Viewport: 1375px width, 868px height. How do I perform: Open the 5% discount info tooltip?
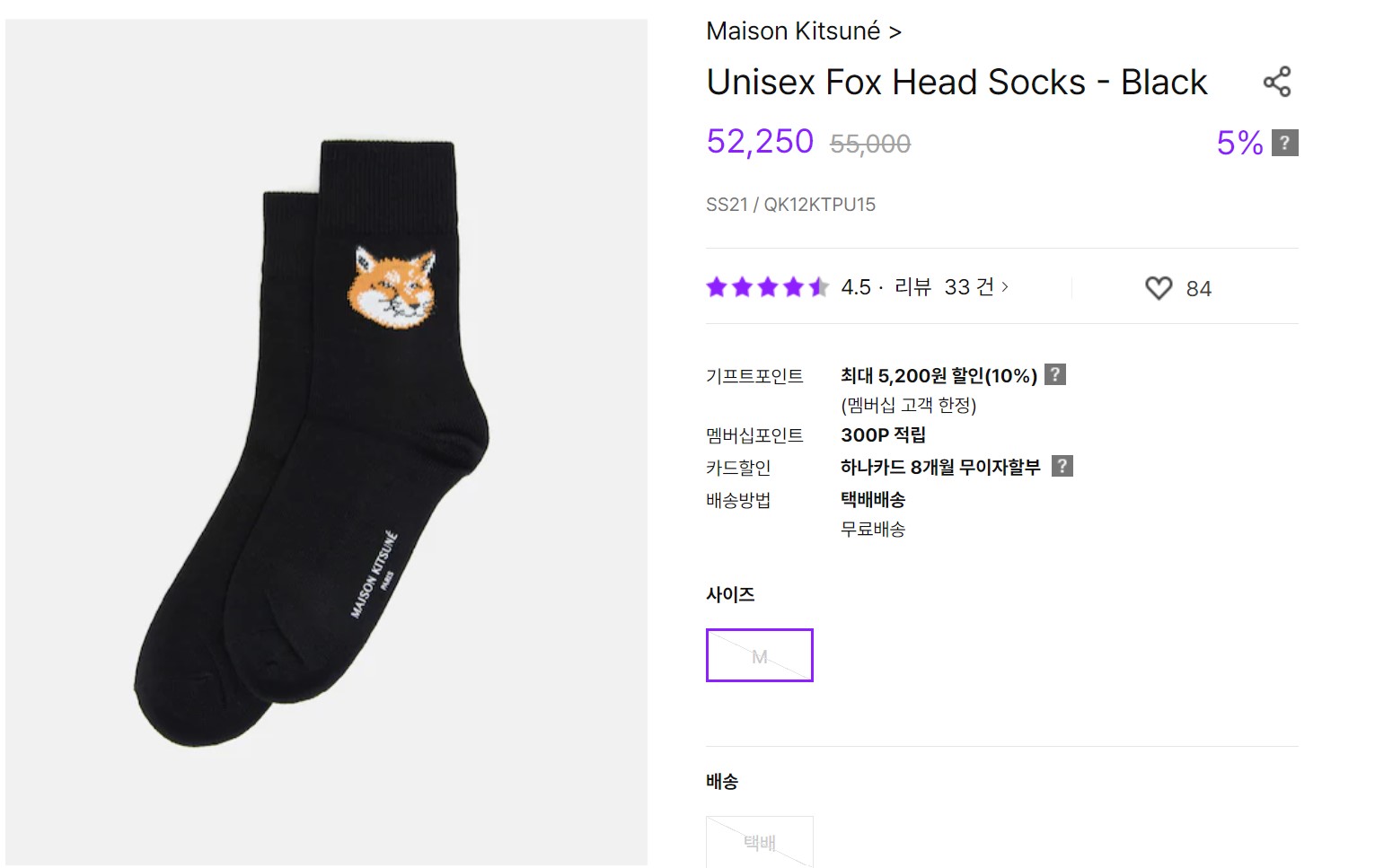[1284, 142]
